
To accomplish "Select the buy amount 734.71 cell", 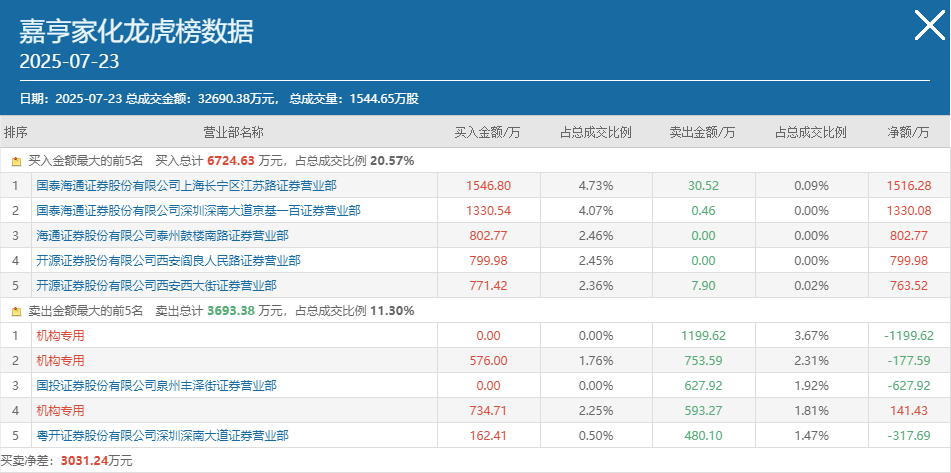I will coord(489,411).
